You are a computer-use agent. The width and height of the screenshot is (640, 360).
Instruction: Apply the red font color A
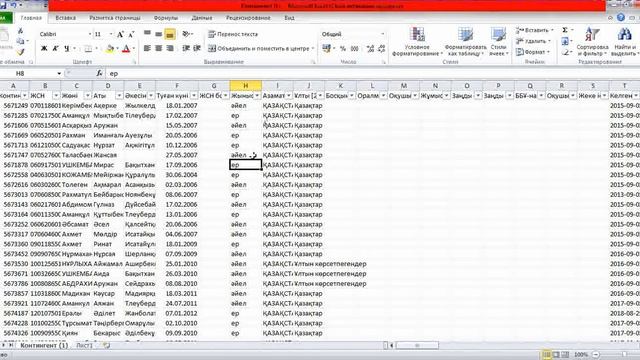click(126, 49)
